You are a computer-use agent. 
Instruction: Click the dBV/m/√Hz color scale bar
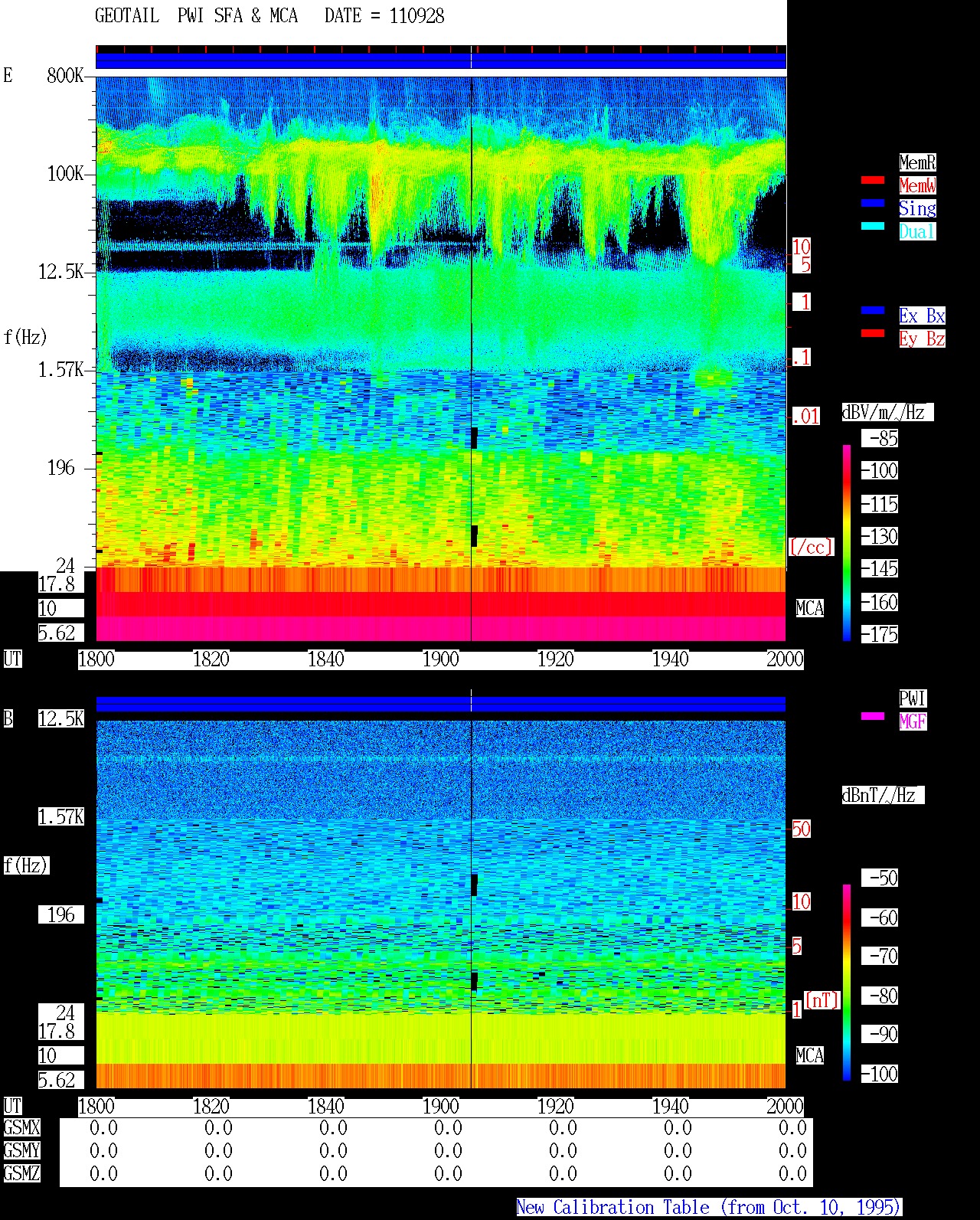click(x=847, y=542)
